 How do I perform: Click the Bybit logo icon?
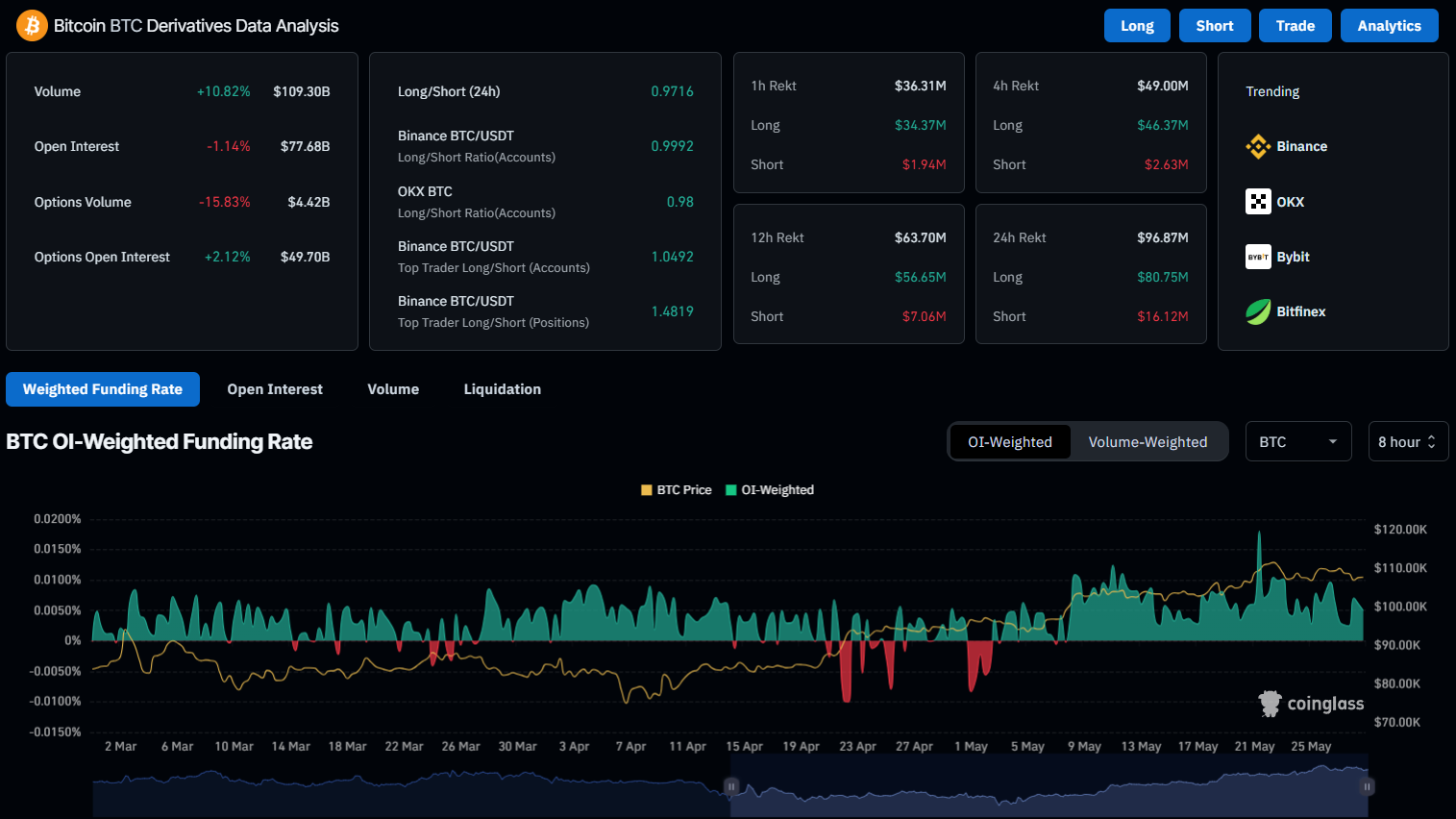[1258, 257]
